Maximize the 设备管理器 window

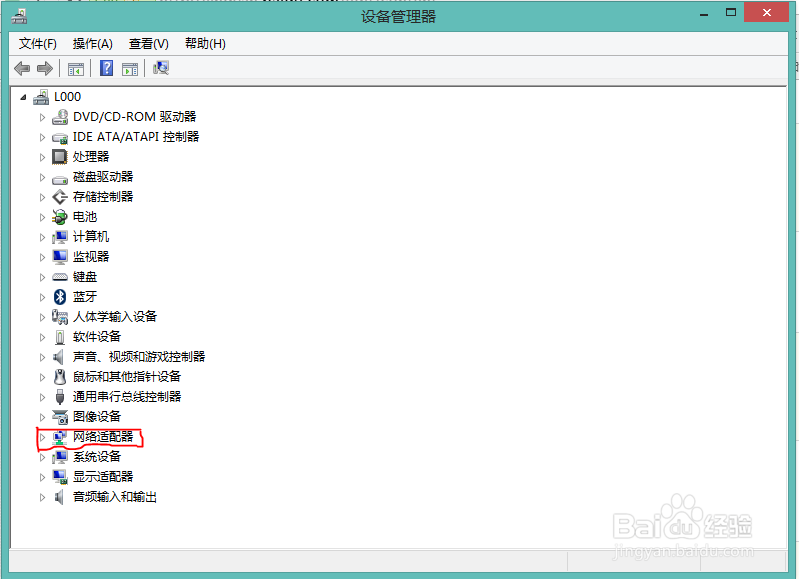click(731, 13)
